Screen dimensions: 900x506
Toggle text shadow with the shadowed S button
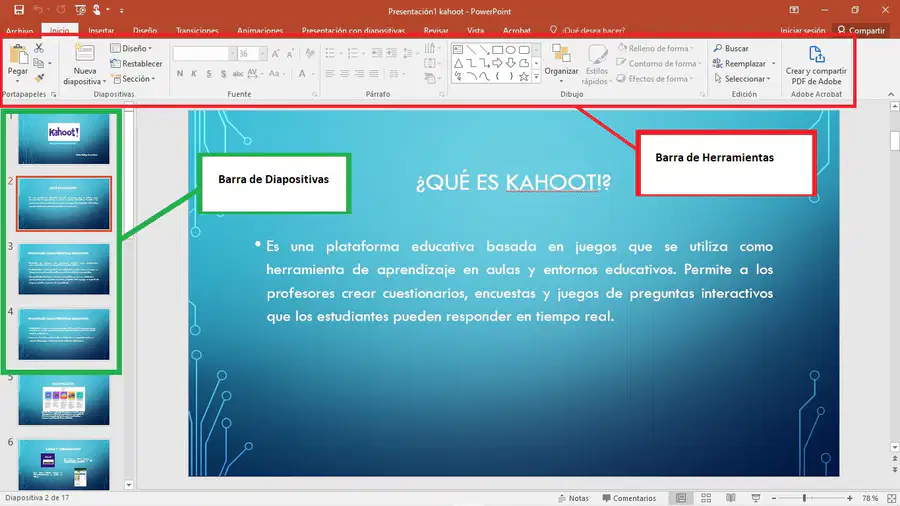[223, 73]
